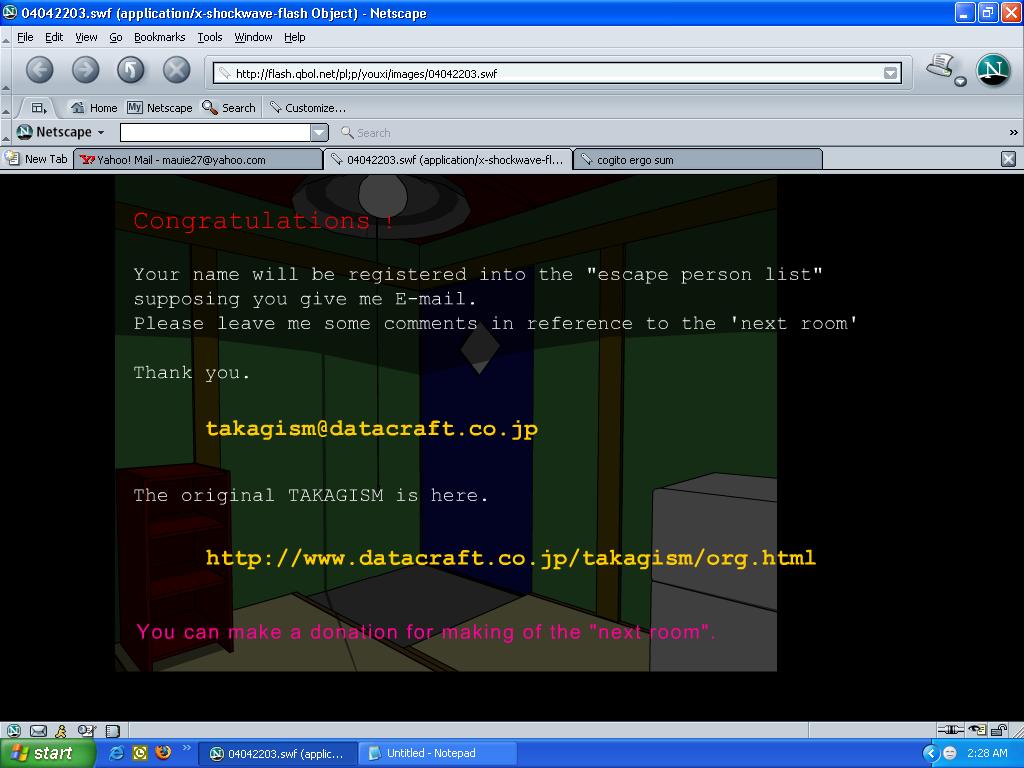Open the print options dropdown arrow
This screenshot has height=768, width=1024.
(x=960, y=82)
